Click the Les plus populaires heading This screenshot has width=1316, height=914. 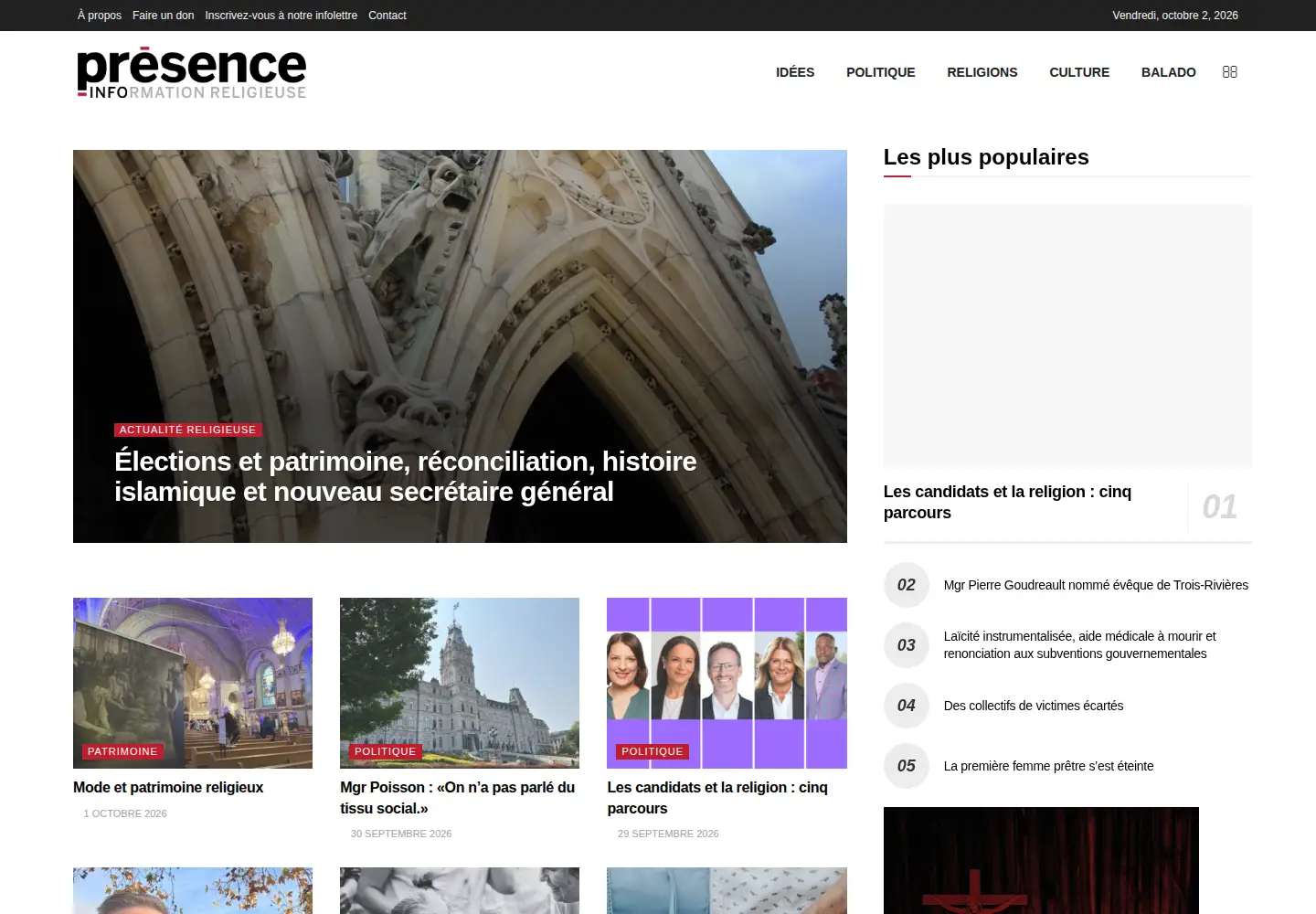[x=986, y=157]
